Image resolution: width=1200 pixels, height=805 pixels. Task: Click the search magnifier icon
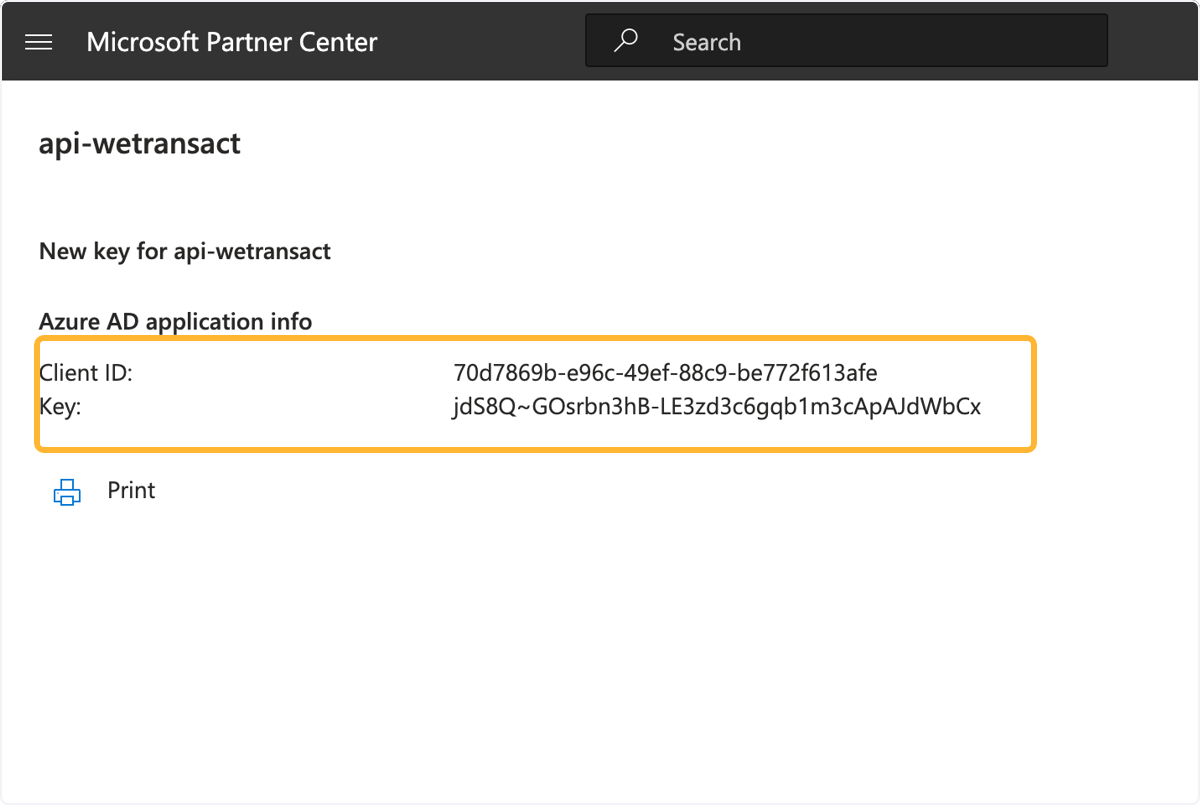tap(626, 41)
